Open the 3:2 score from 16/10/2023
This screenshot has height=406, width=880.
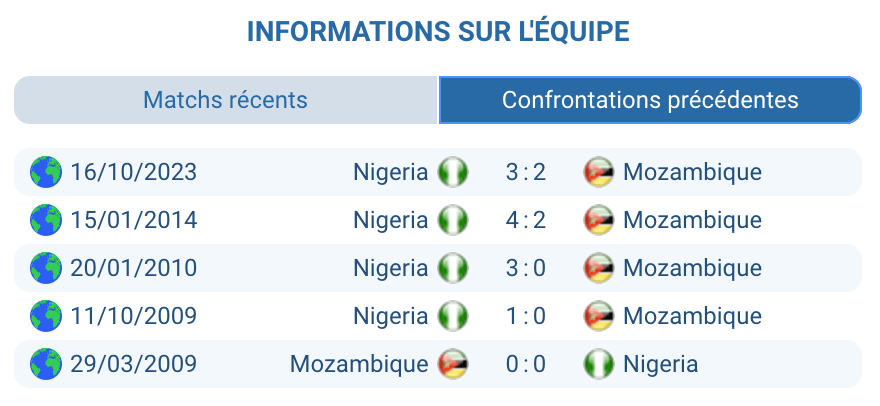click(526, 172)
